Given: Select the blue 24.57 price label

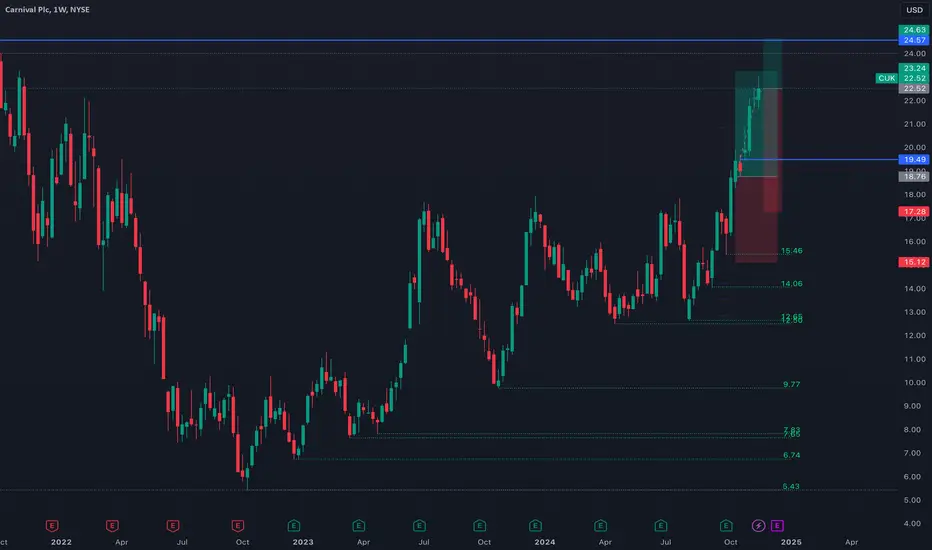Looking at the screenshot, I should click(914, 40).
